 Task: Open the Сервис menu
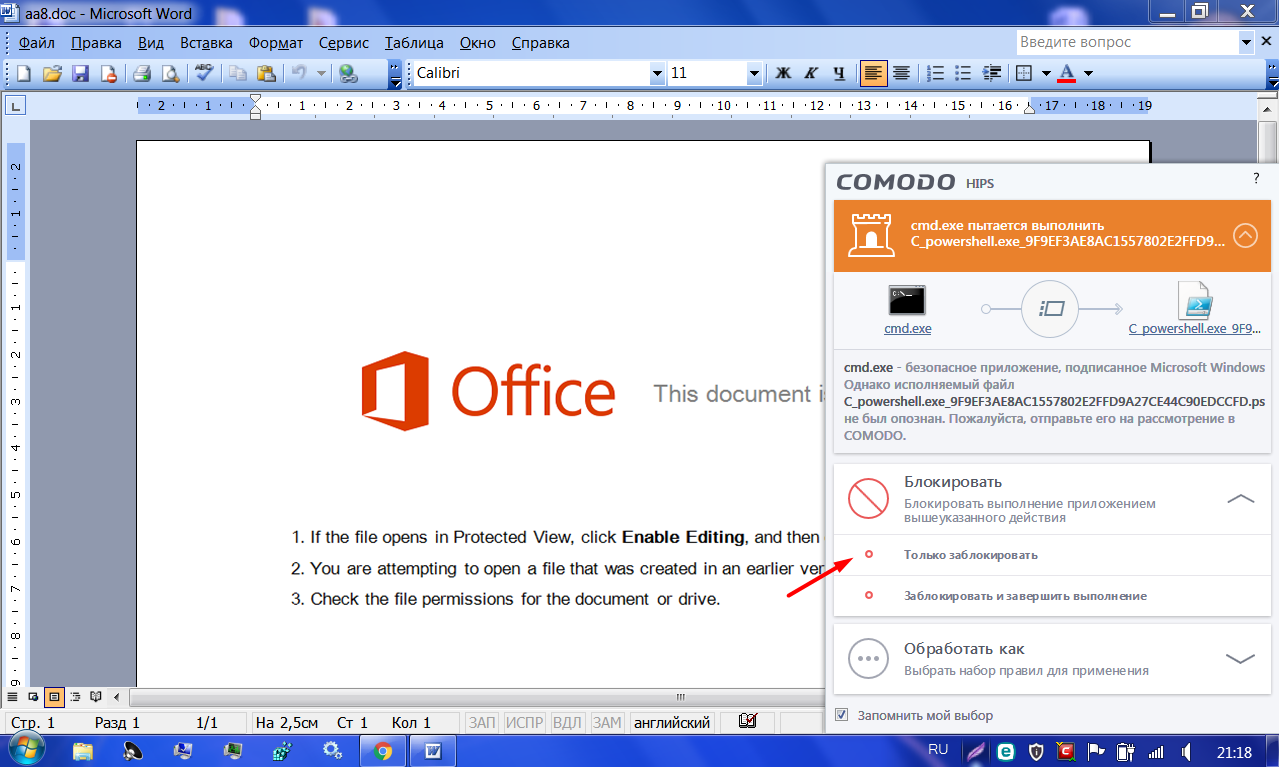(x=344, y=43)
